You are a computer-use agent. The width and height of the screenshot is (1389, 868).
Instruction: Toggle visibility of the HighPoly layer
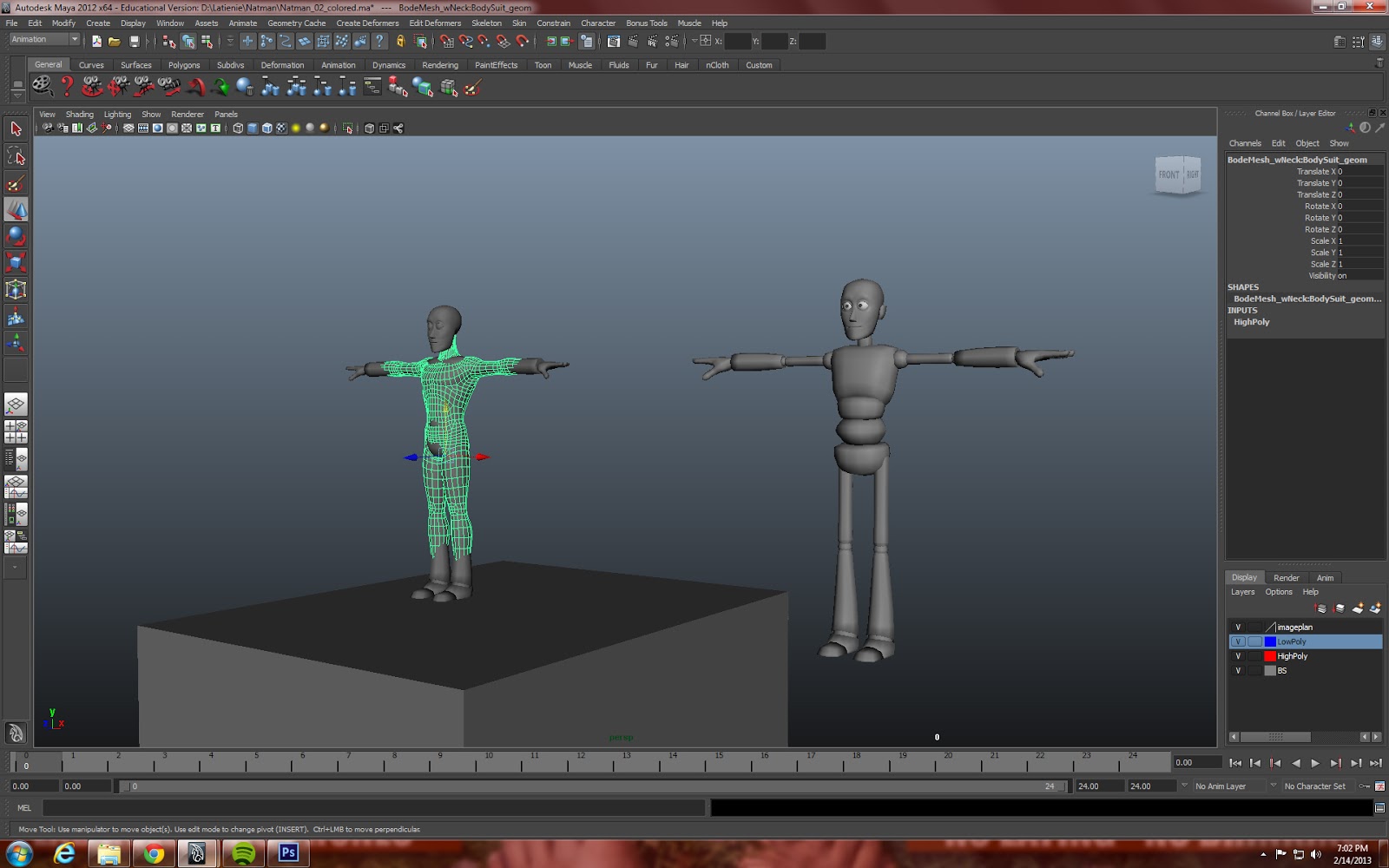coord(1238,656)
